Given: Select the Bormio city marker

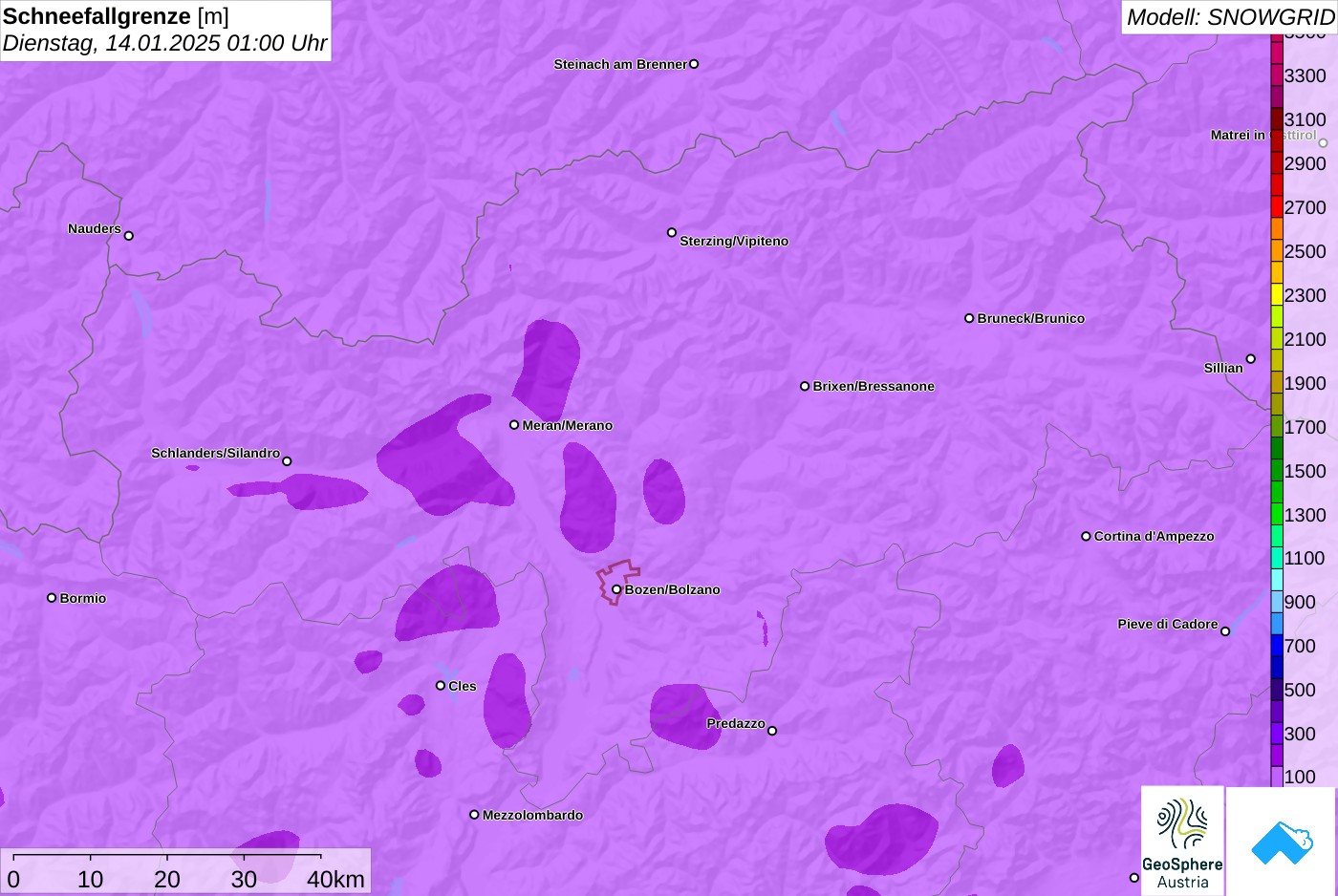Looking at the screenshot, I should [x=52, y=598].
